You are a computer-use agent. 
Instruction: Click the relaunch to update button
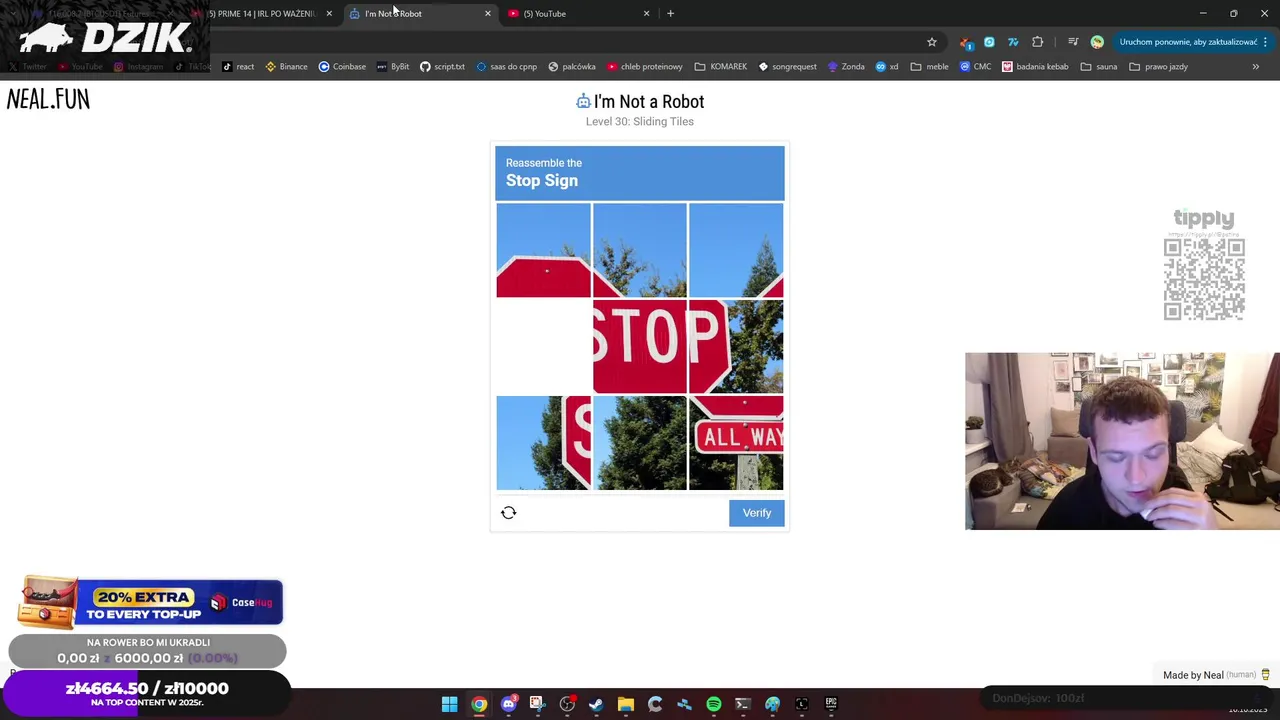pos(1193,42)
